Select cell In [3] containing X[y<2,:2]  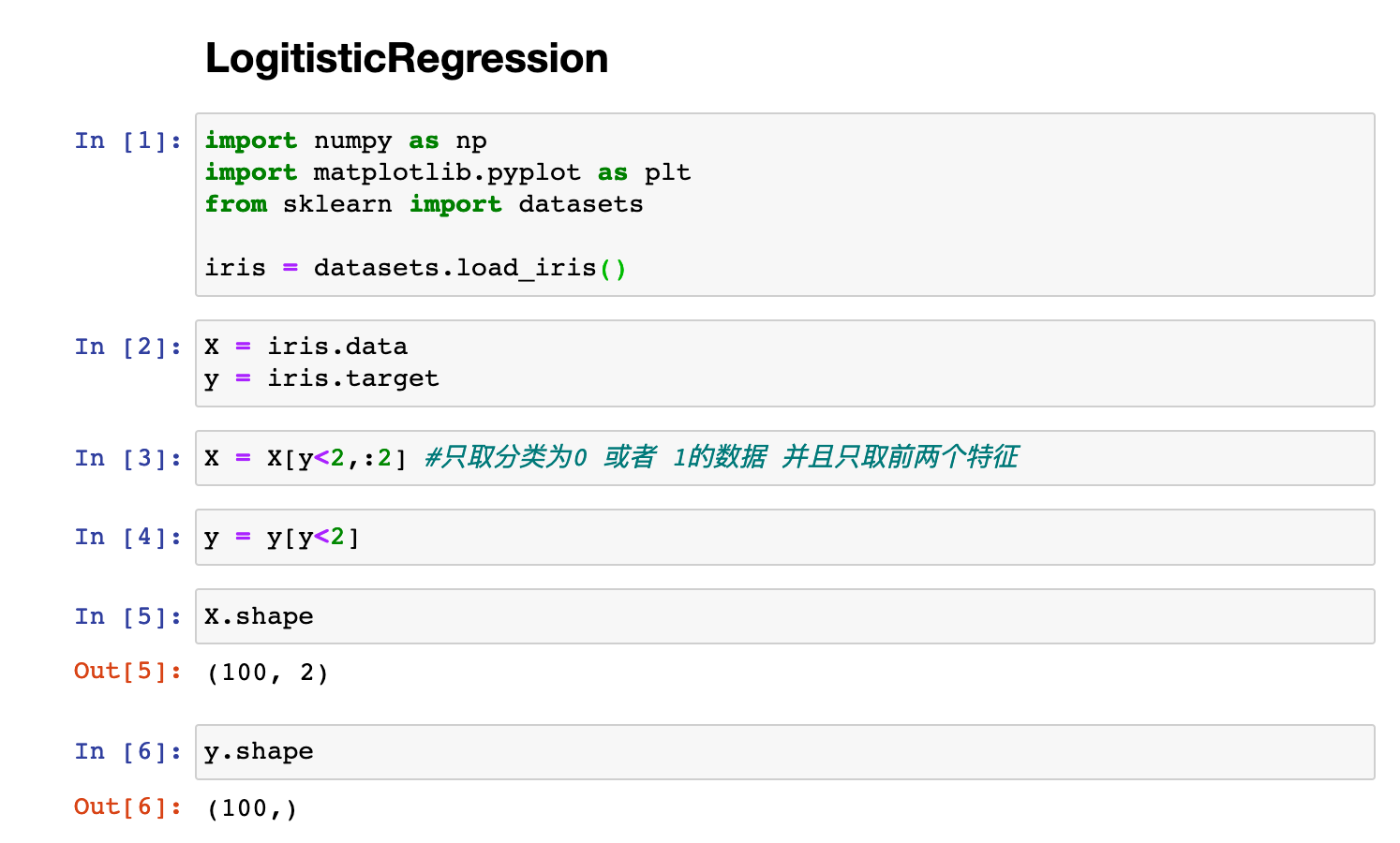coord(784,458)
